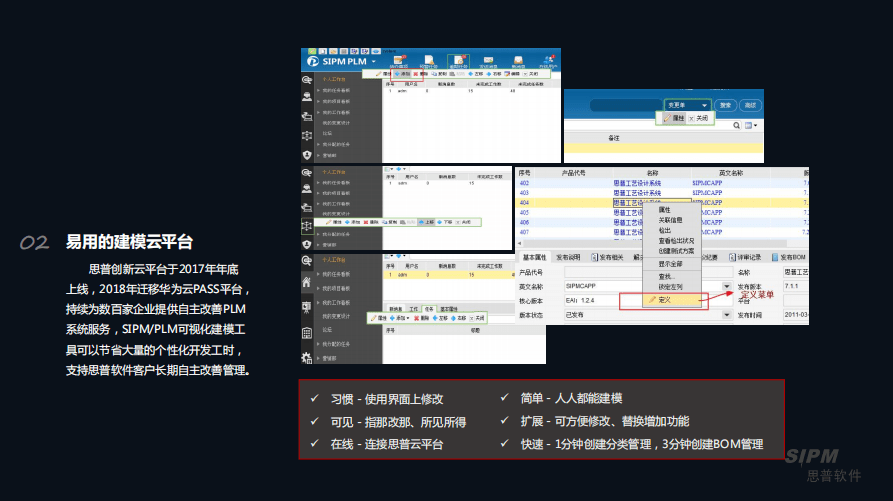Click 属性 in the search panel popup toolbar
The width and height of the screenshot is (893, 501).
[x=674, y=118]
